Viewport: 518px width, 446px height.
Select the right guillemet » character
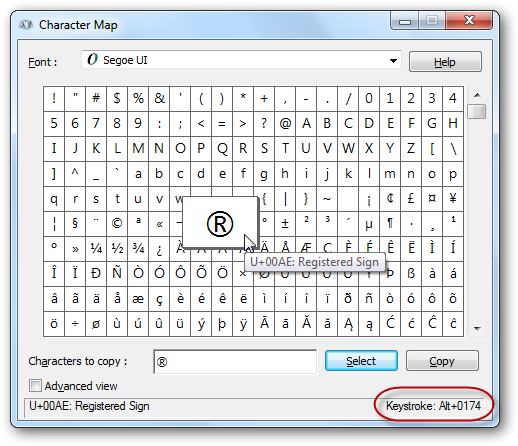(x=75, y=248)
